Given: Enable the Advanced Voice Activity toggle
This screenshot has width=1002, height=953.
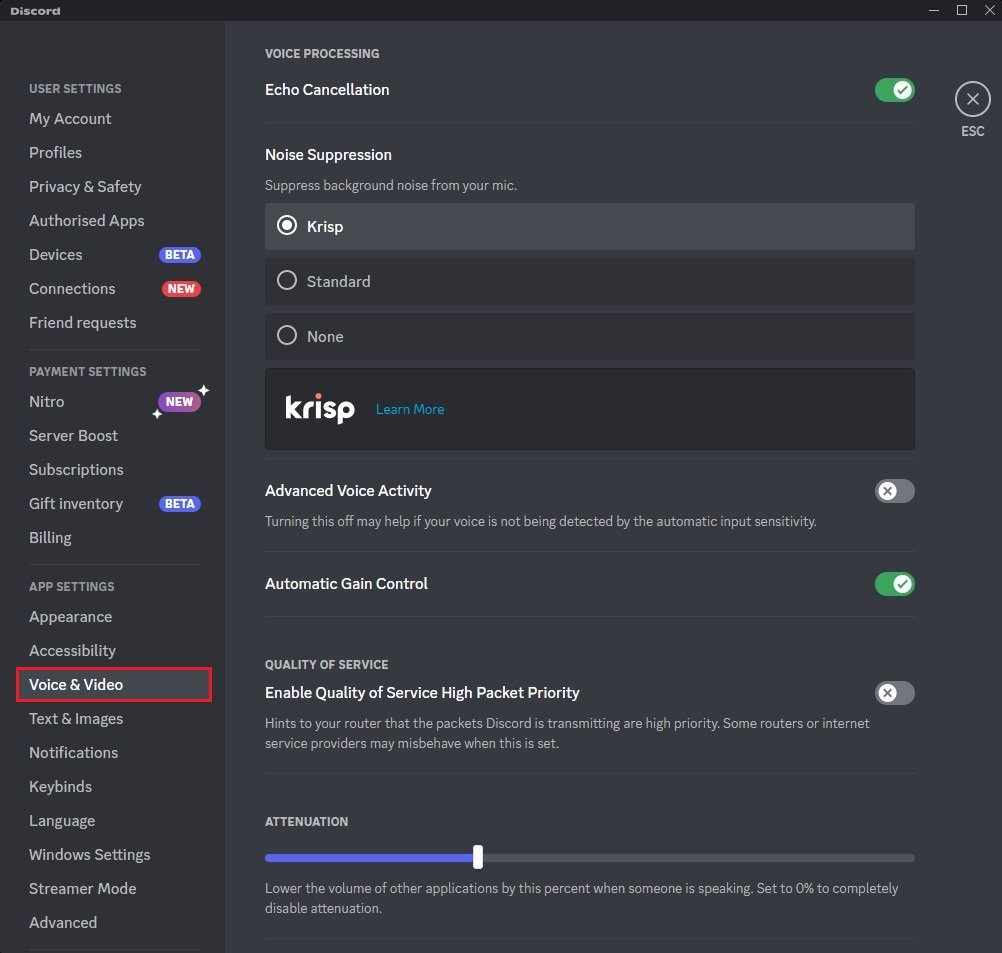Looking at the screenshot, I should pyautogui.click(x=894, y=491).
